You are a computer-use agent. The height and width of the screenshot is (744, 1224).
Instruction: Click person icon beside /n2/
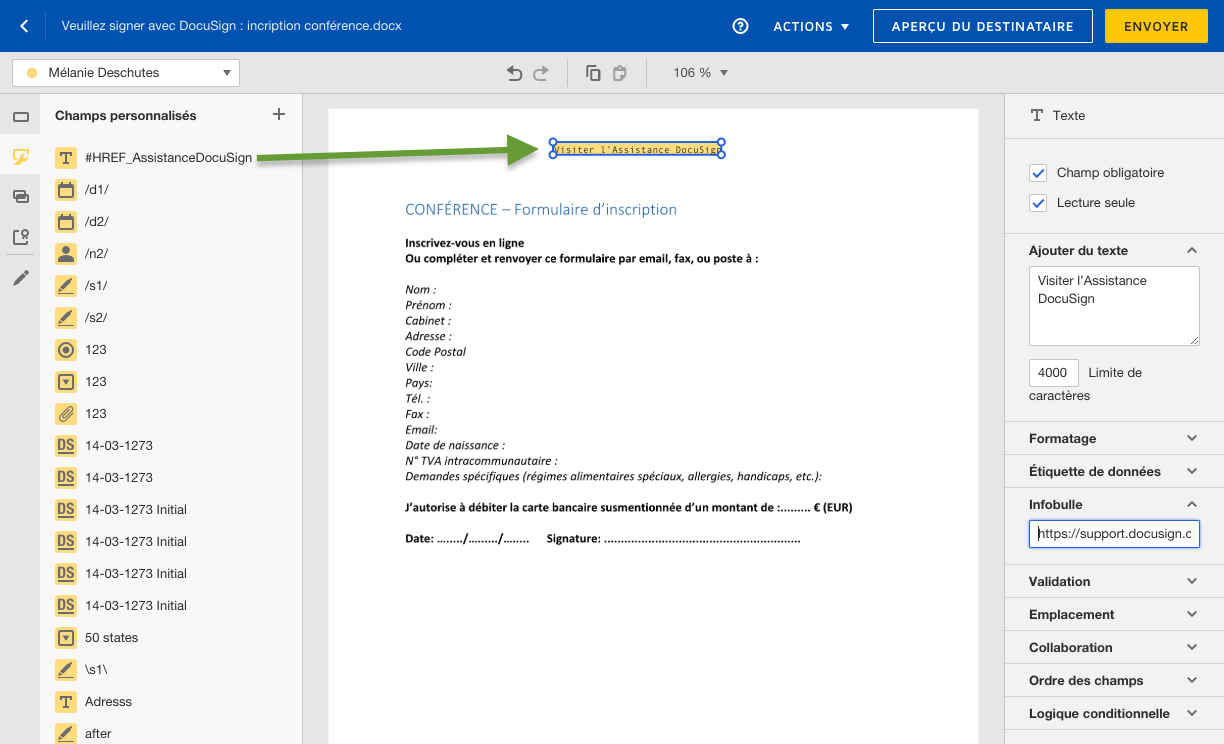[66, 254]
